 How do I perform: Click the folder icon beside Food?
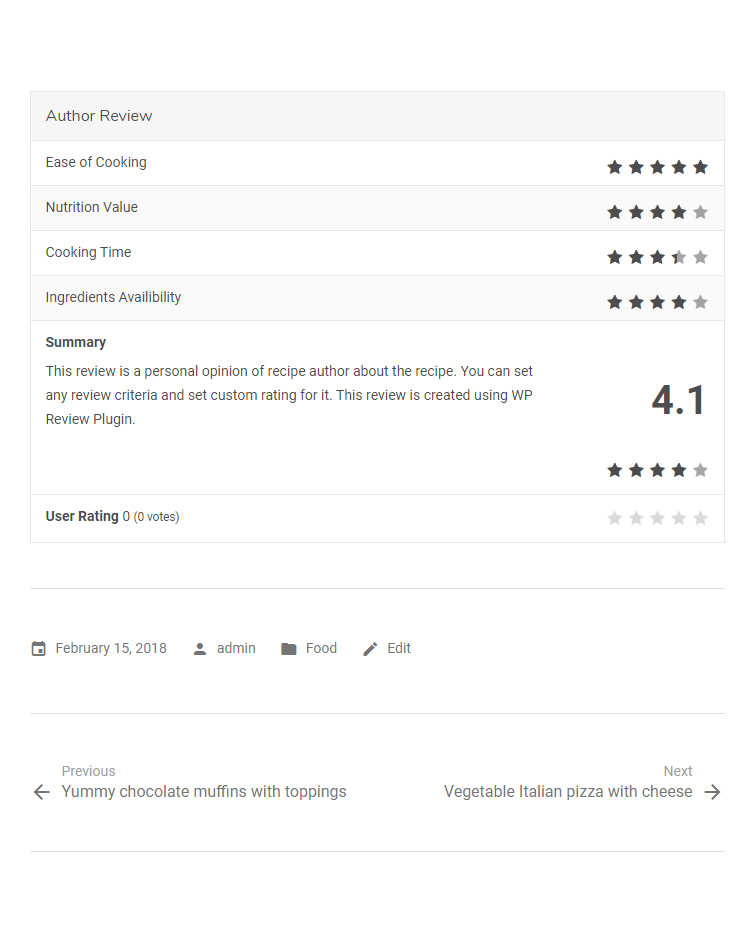click(288, 649)
